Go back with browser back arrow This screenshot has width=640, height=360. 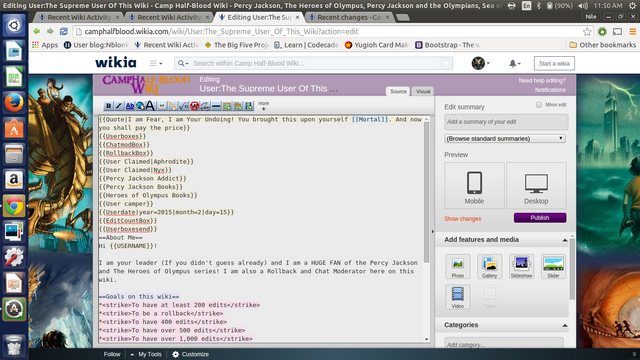pyautogui.click(x=36, y=31)
